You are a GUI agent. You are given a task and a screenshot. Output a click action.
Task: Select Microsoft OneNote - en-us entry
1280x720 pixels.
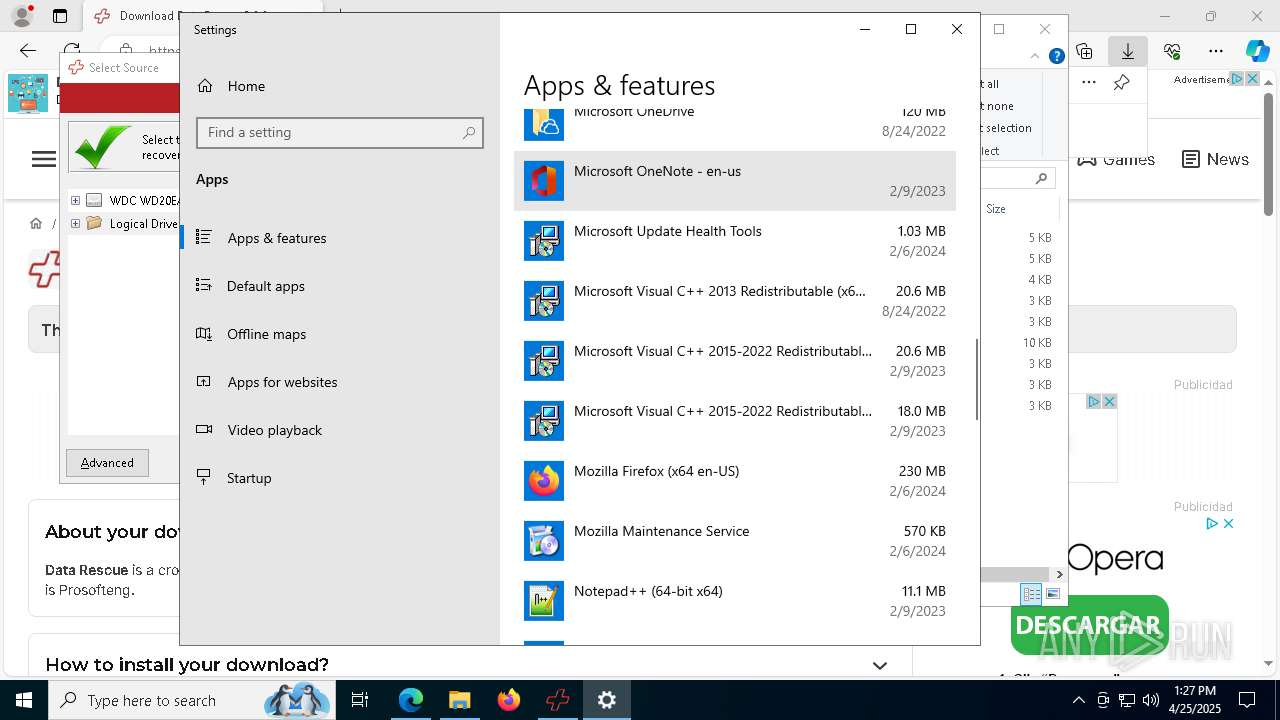click(x=735, y=181)
